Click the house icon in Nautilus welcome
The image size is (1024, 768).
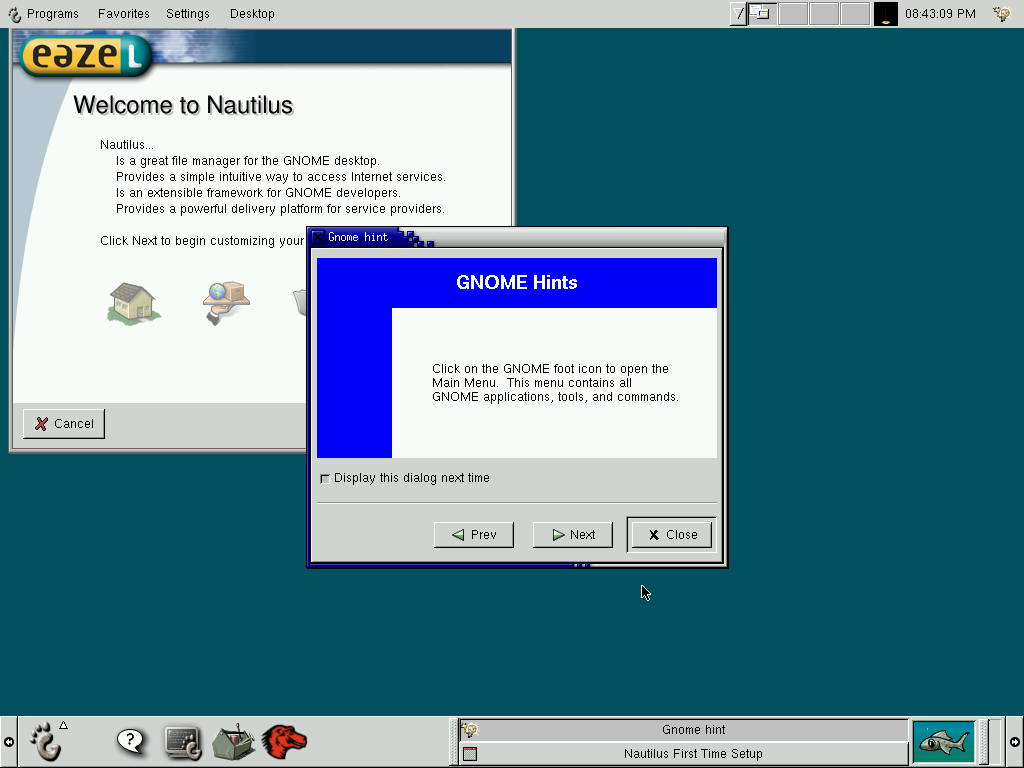(x=133, y=302)
